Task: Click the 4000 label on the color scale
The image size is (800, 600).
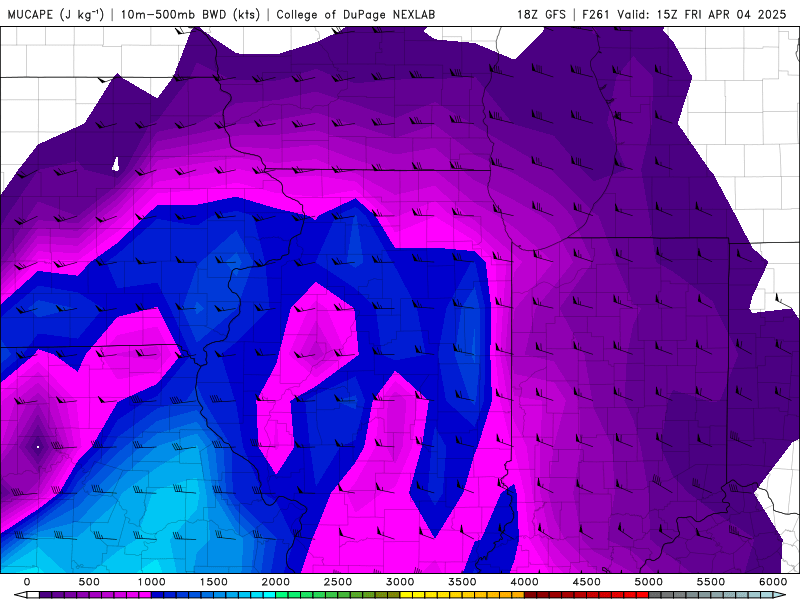Action: [524, 582]
